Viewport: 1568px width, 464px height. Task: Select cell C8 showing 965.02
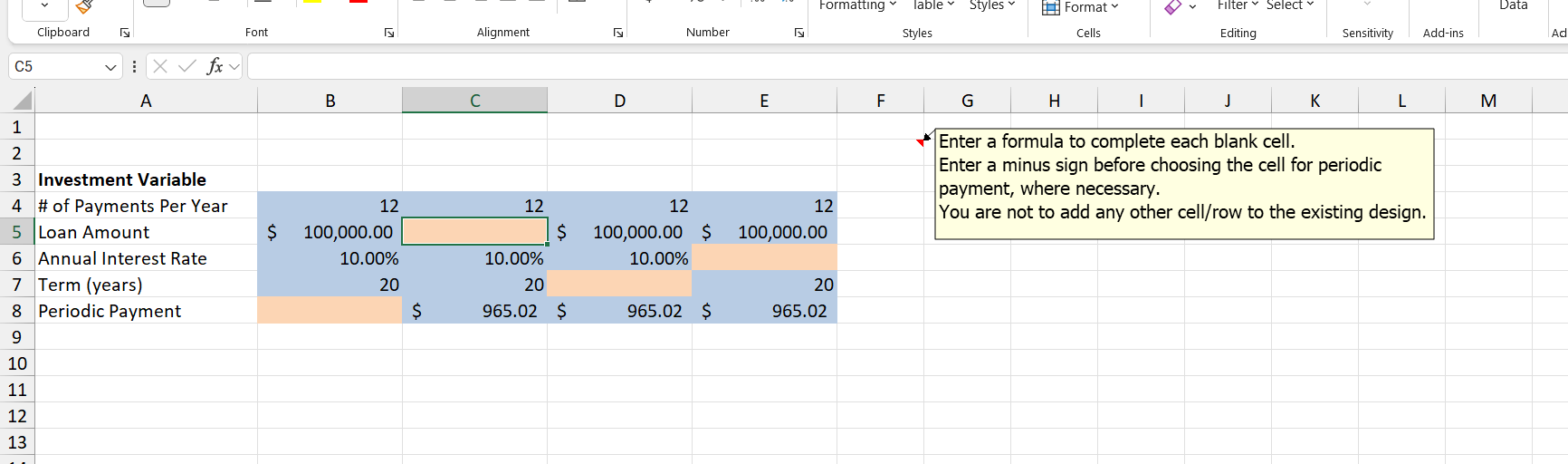[x=475, y=311]
